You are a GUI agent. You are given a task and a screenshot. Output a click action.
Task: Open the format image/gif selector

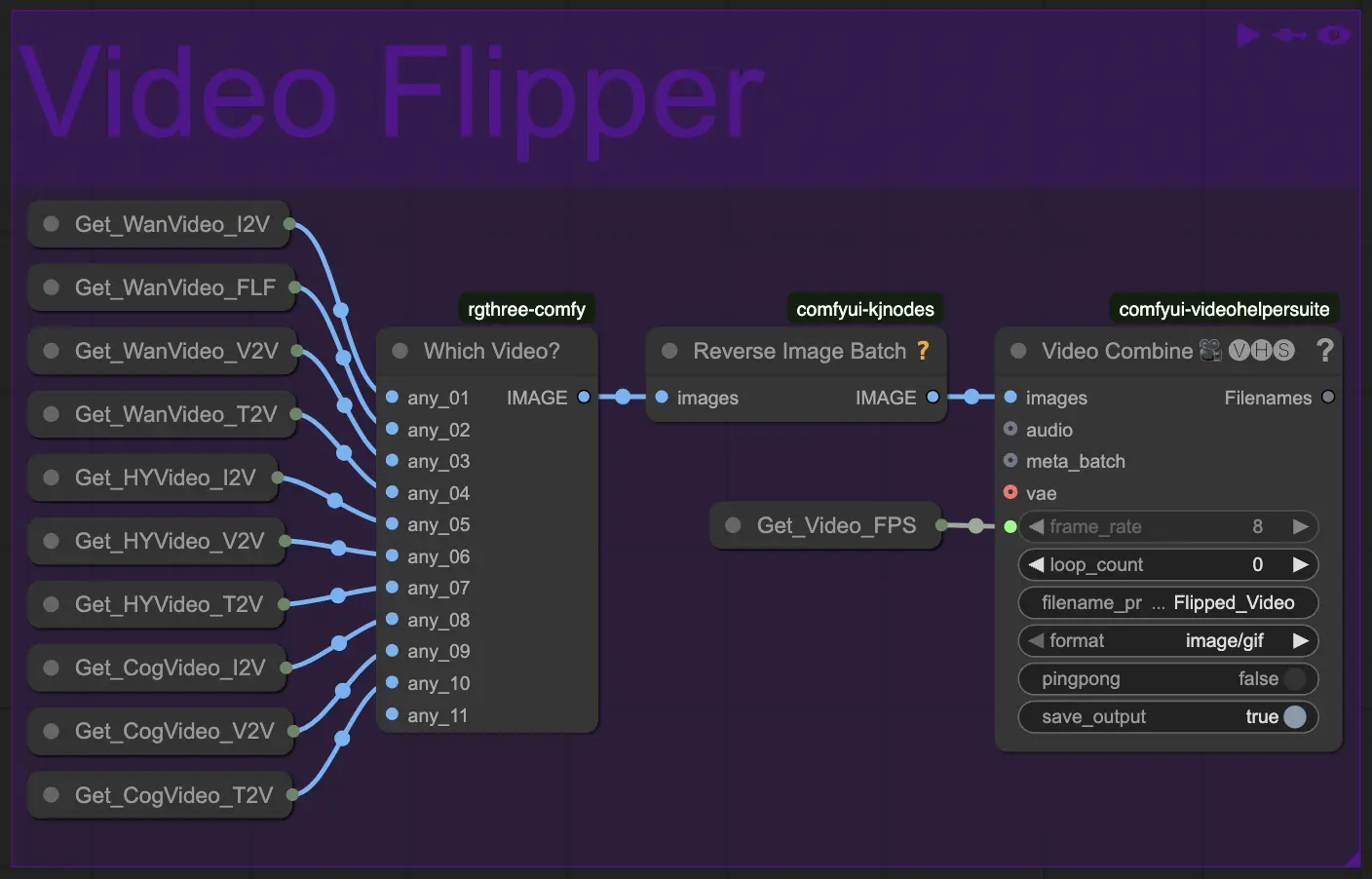(1167, 641)
